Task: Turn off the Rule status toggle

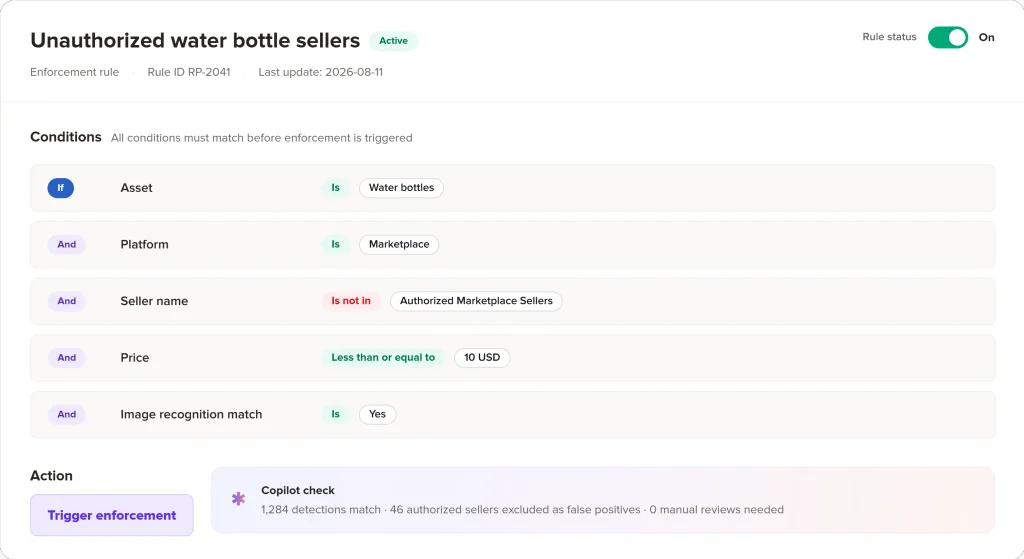Action: (948, 37)
